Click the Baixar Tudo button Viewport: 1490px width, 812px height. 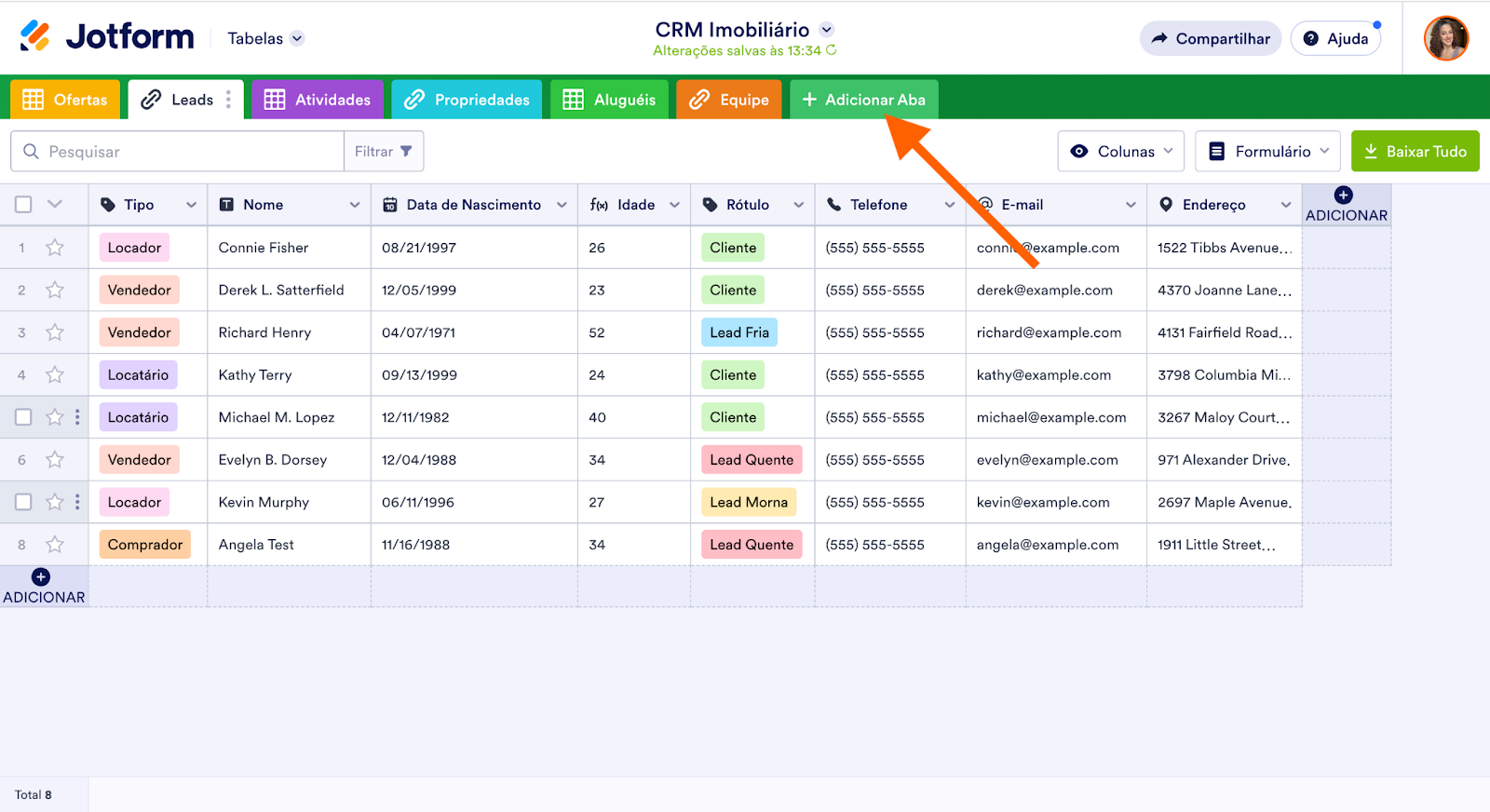tap(1415, 151)
